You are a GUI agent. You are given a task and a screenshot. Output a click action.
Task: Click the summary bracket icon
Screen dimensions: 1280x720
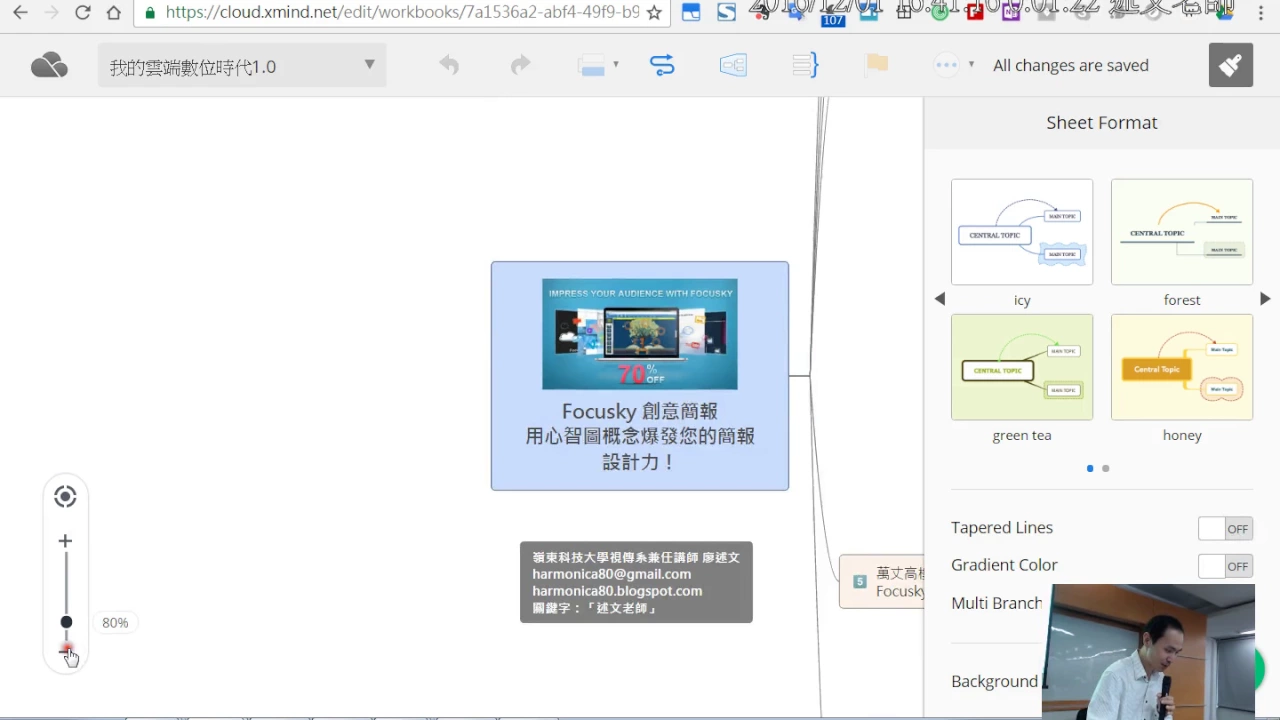click(805, 65)
